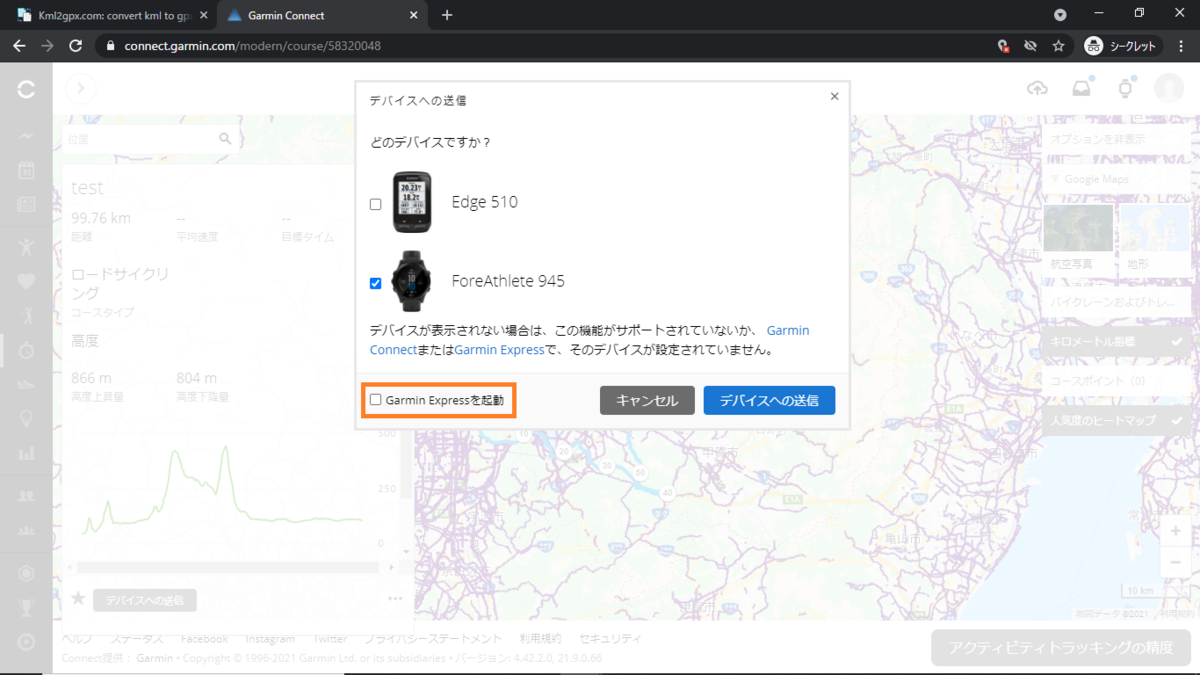Open the training stopwatch icon in sidebar
Viewport: 1200px width, 675px height.
click(x=27, y=350)
